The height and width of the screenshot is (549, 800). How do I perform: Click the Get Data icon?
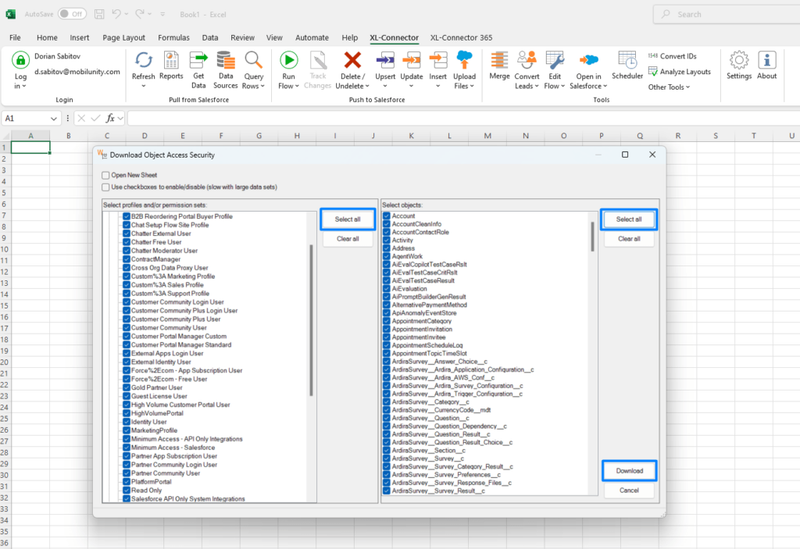click(x=198, y=60)
